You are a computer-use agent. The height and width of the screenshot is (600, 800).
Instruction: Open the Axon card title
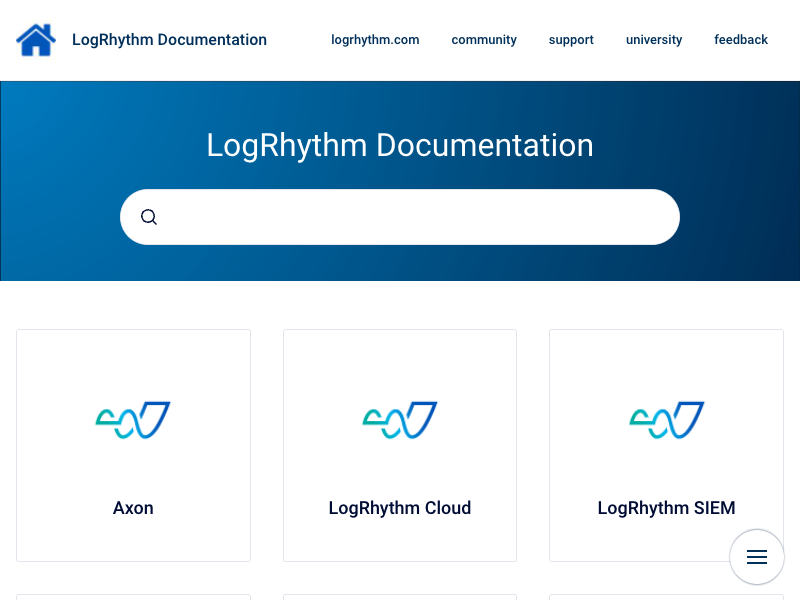(x=133, y=508)
